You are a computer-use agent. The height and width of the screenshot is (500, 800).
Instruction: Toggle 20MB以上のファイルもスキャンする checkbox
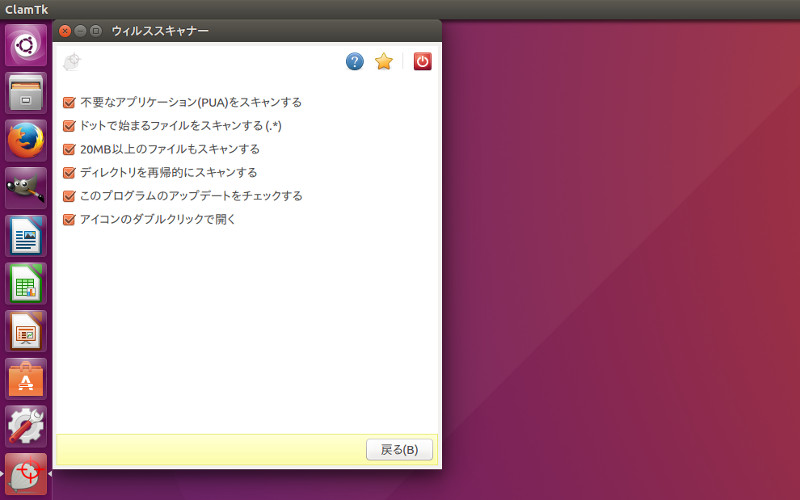69,149
